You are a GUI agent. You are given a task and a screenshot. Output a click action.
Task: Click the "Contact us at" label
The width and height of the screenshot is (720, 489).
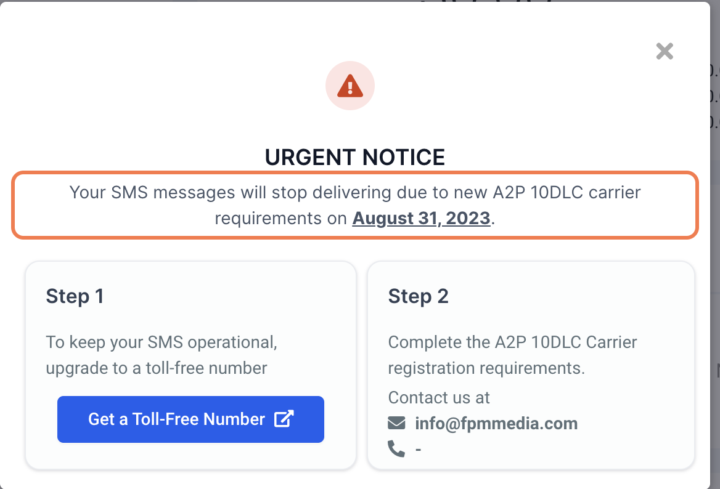[x=439, y=397]
